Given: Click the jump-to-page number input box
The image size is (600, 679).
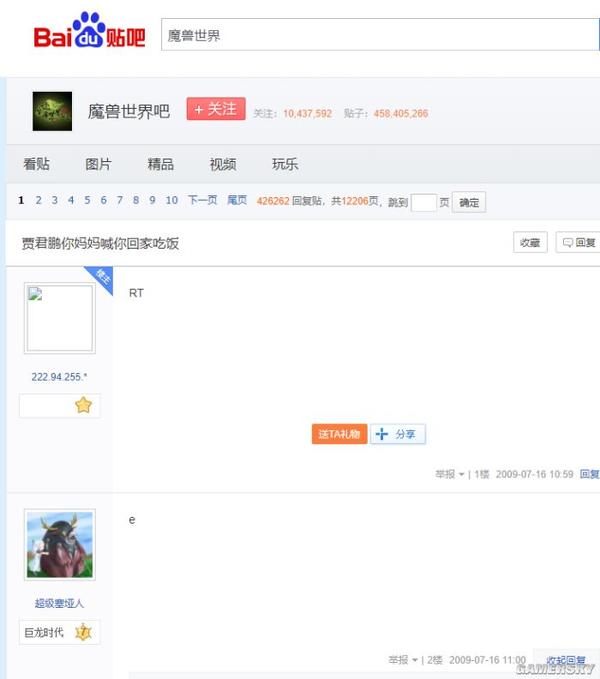Looking at the screenshot, I should pos(423,203).
